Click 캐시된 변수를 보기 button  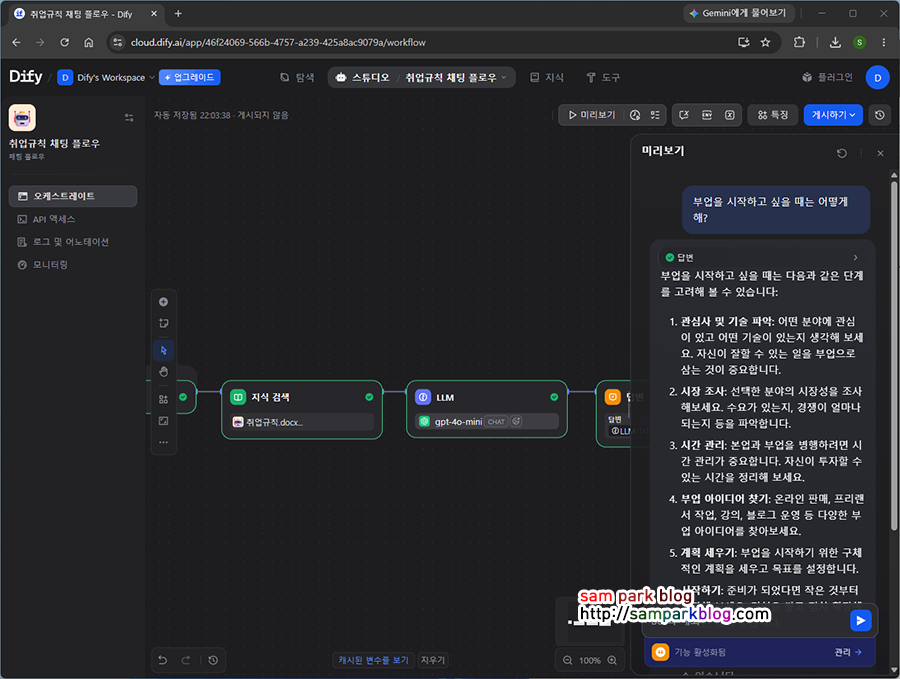point(374,661)
